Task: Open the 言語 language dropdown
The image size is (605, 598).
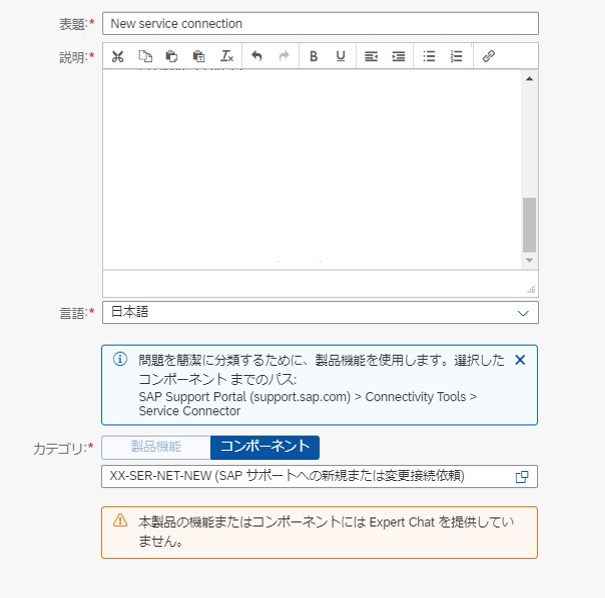Action: (x=522, y=313)
